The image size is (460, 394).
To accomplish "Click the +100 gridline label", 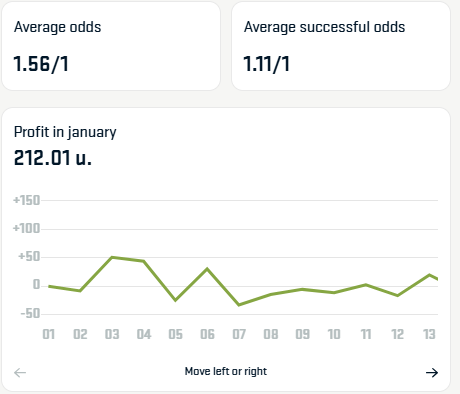I will [x=27, y=229].
